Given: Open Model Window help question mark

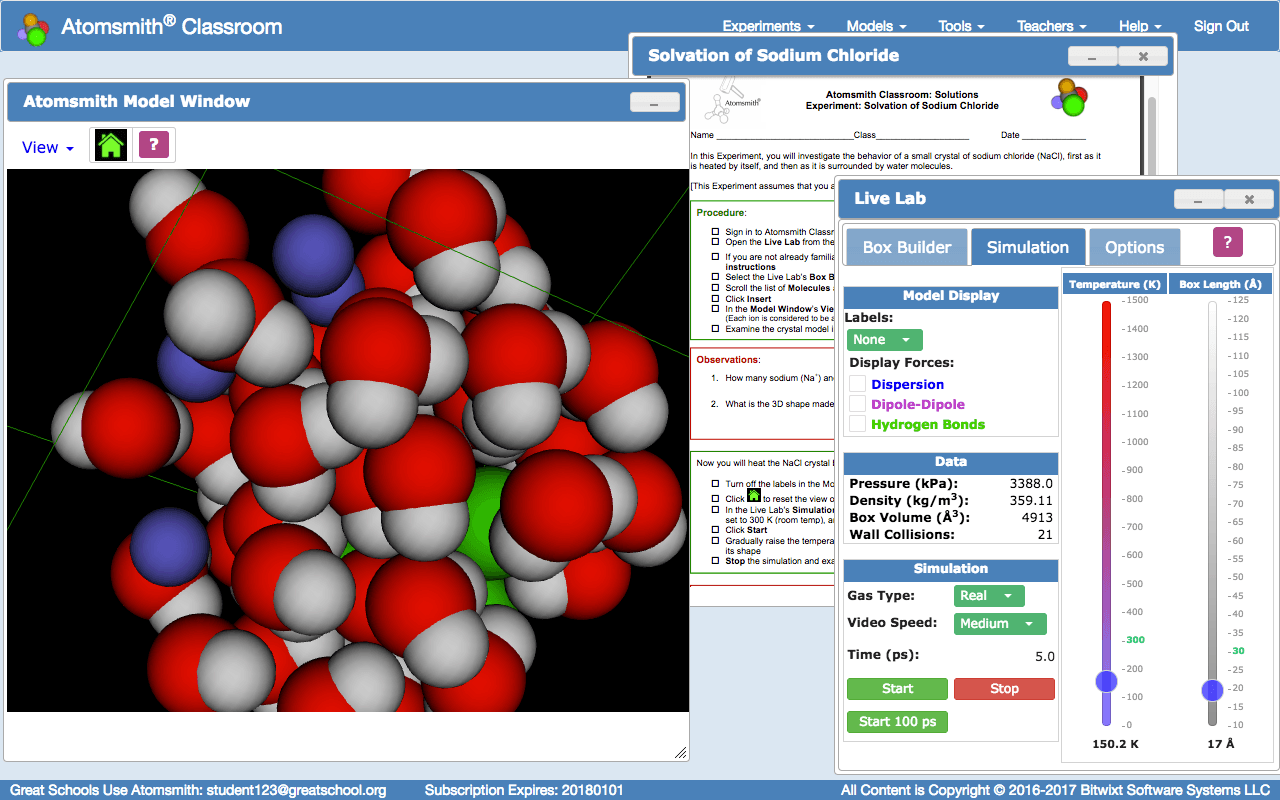Looking at the screenshot, I should pos(153,145).
